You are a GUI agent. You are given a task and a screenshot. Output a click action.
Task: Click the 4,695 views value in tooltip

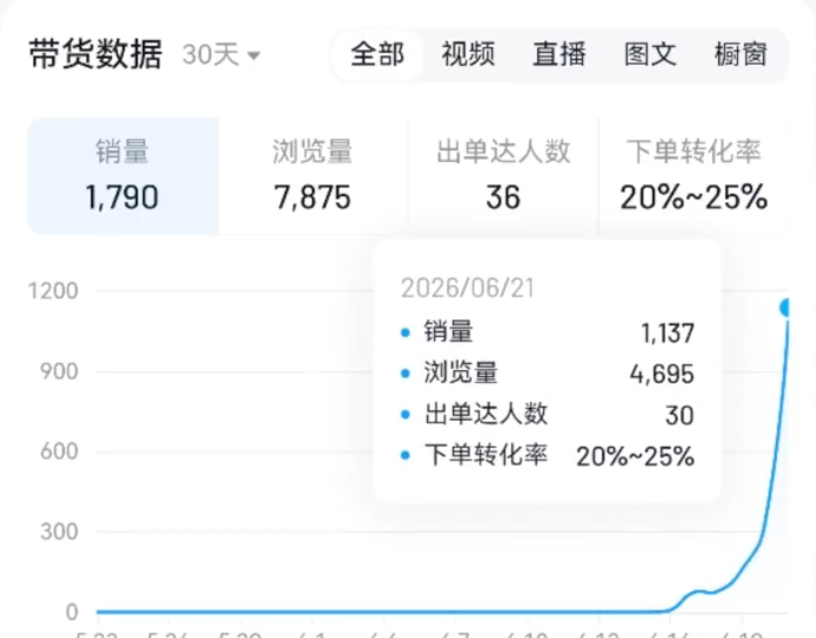point(662,374)
